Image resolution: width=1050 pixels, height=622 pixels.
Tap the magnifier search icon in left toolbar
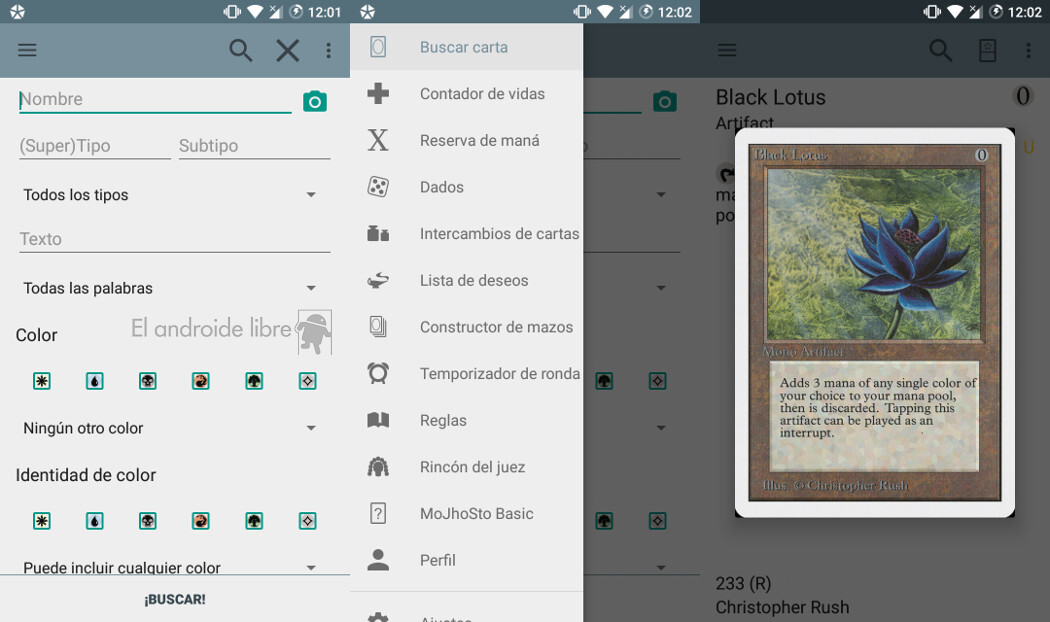pyautogui.click(x=240, y=50)
